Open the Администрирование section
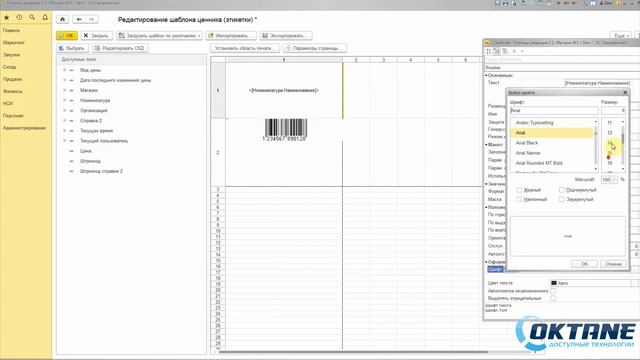The width and height of the screenshot is (640, 360). 24,128
